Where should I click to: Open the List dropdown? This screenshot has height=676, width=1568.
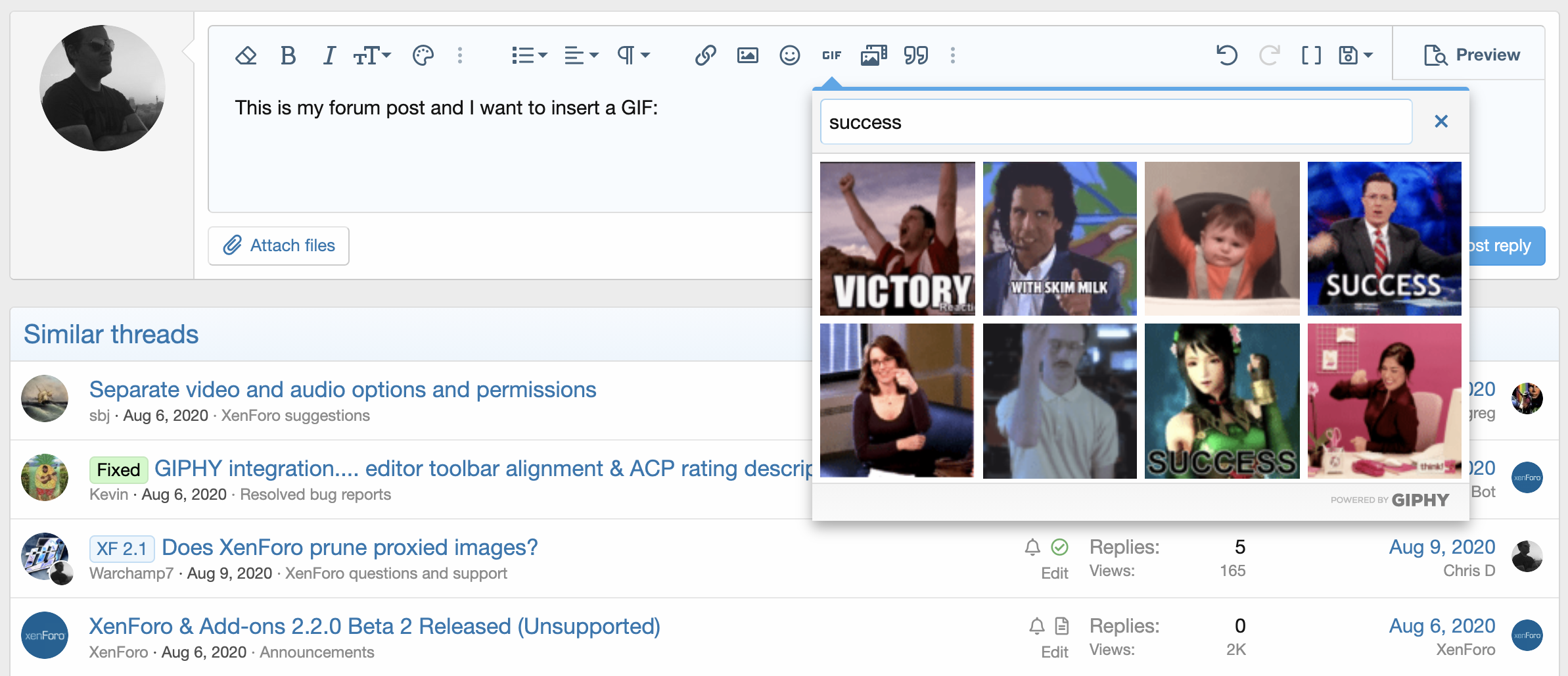[x=529, y=55]
